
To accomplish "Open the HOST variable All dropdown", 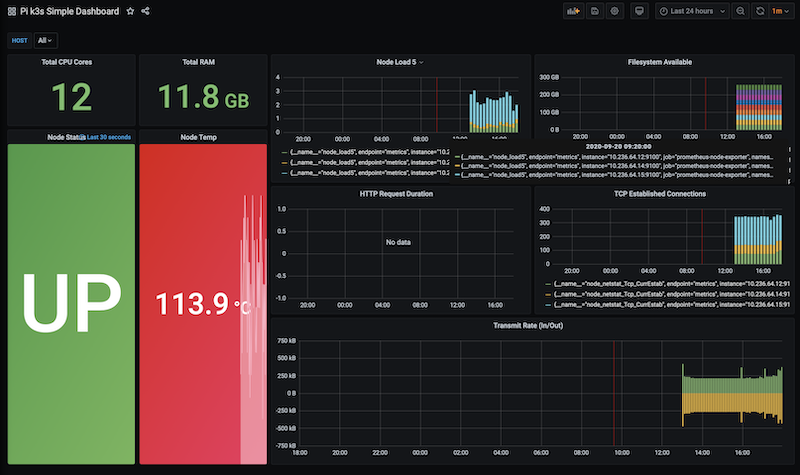I will point(45,40).
